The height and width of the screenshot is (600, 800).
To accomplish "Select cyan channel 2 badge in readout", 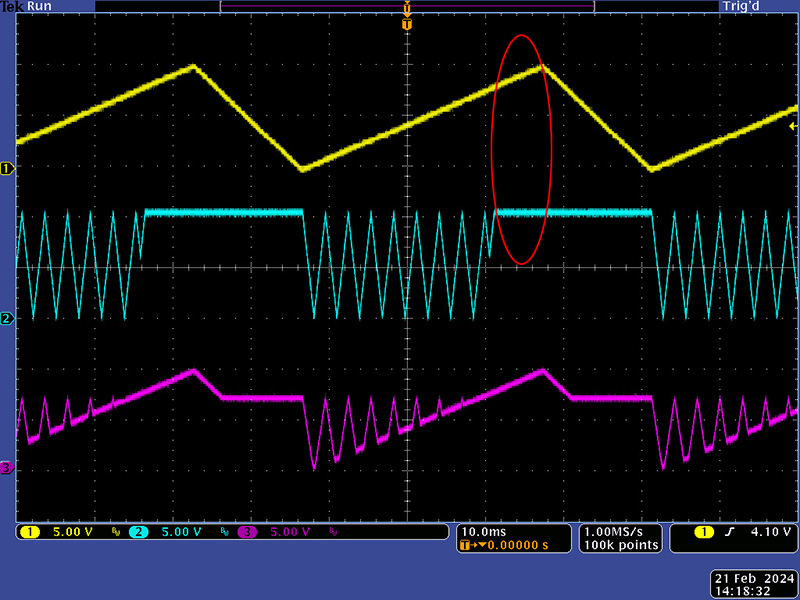I will point(138,532).
